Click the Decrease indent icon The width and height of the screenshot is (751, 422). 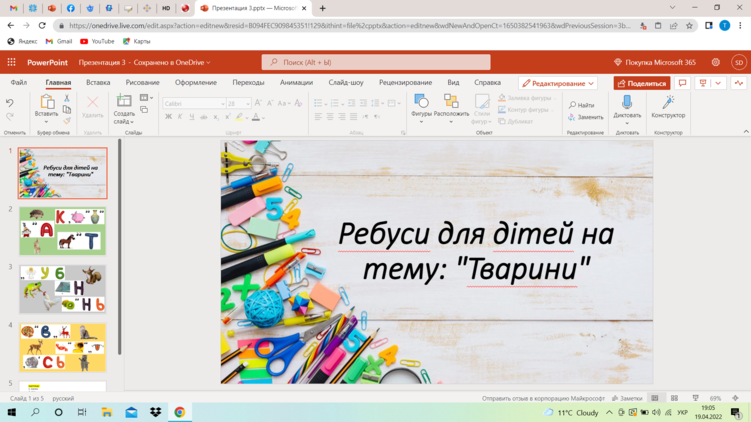pyautogui.click(x=351, y=103)
